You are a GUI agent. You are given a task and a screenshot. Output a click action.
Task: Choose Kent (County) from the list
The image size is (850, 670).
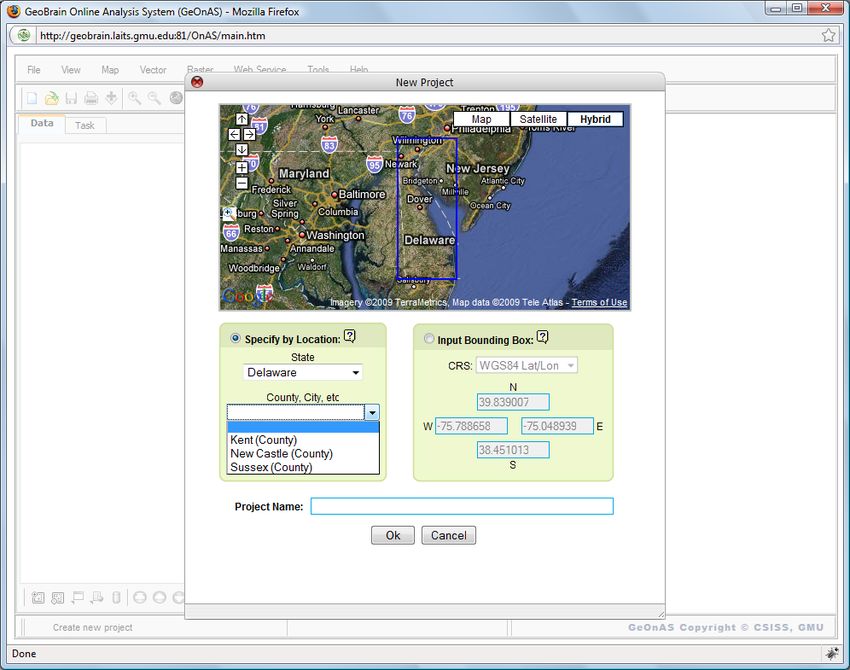click(303, 440)
